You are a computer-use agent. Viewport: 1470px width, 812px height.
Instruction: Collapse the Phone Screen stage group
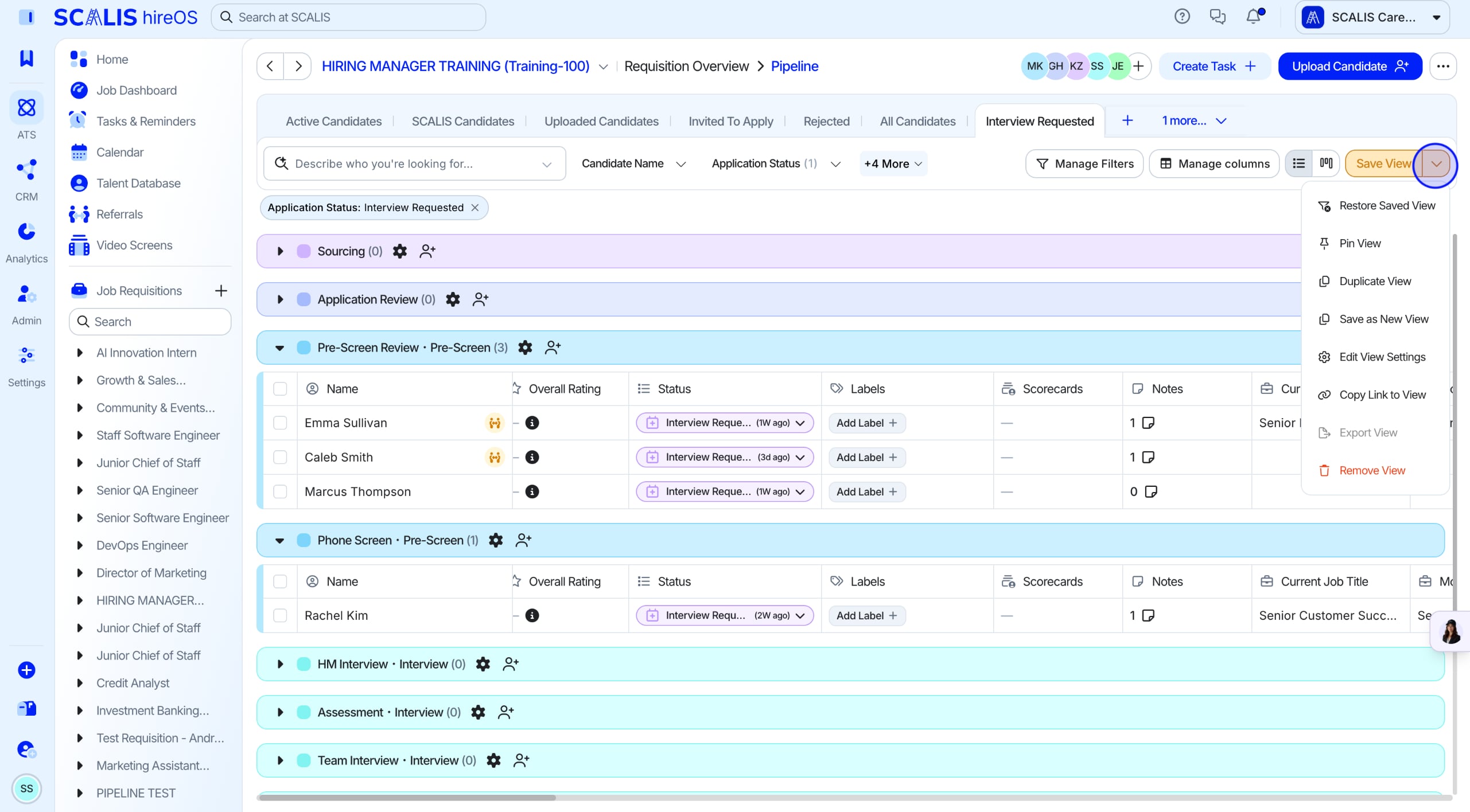(280, 540)
